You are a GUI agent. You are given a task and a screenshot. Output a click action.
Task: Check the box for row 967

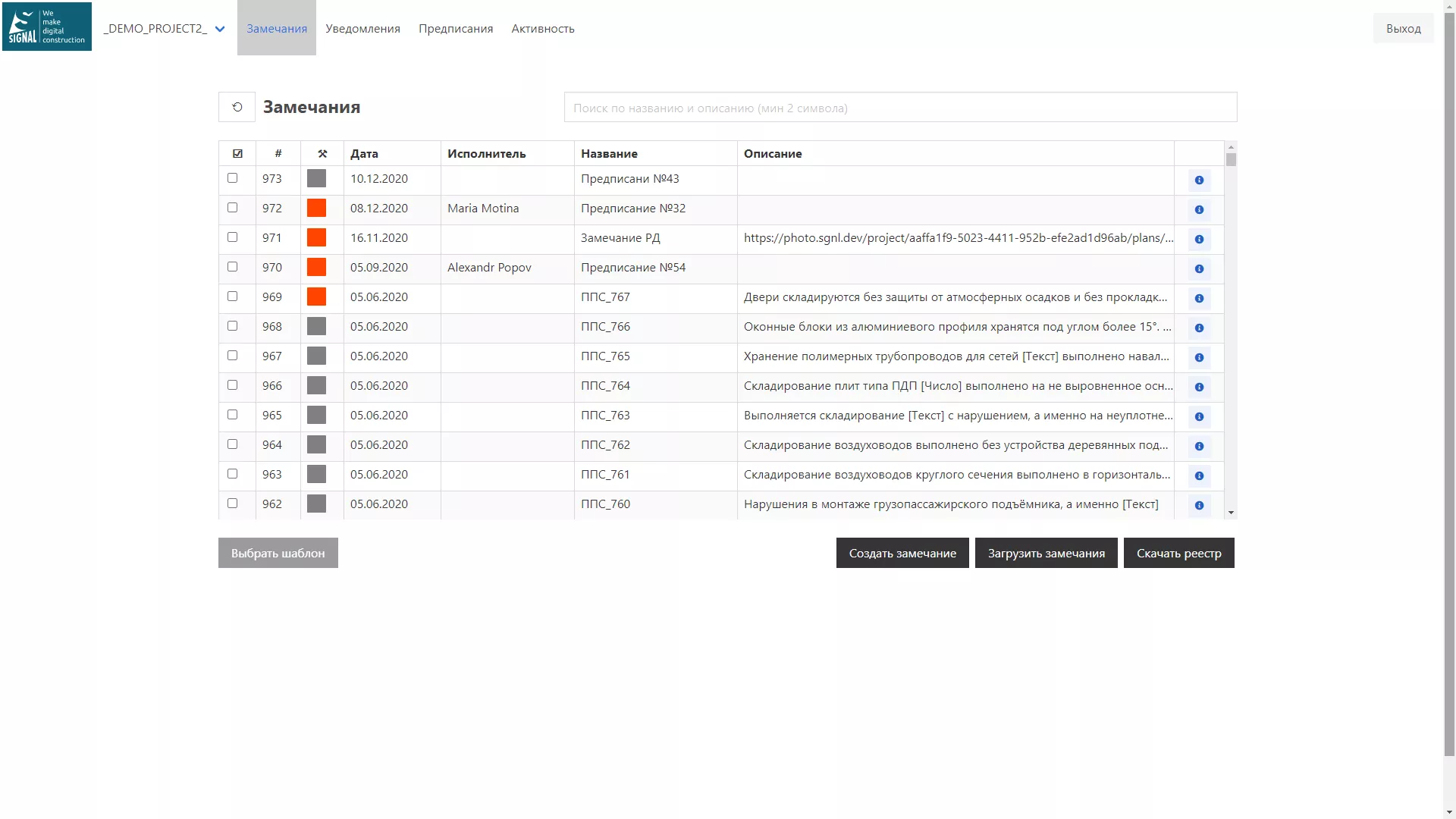point(233,356)
